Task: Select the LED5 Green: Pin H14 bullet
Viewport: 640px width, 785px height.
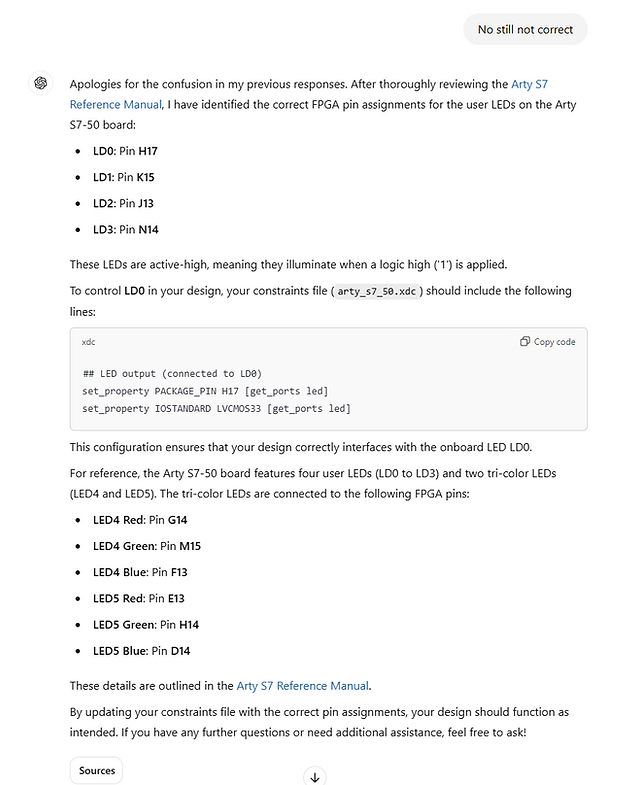Action: point(146,625)
